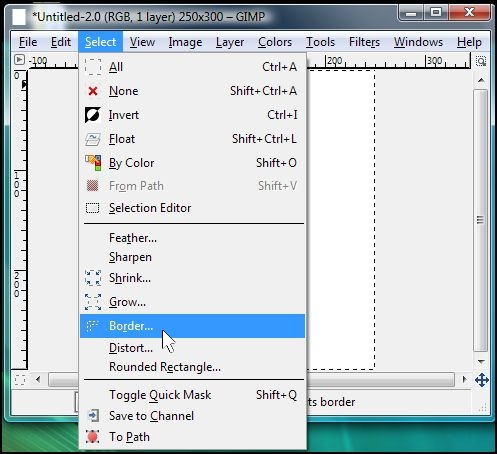
Task: Click the To Path label
Action: pyautogui.click(x=129, y=437)
